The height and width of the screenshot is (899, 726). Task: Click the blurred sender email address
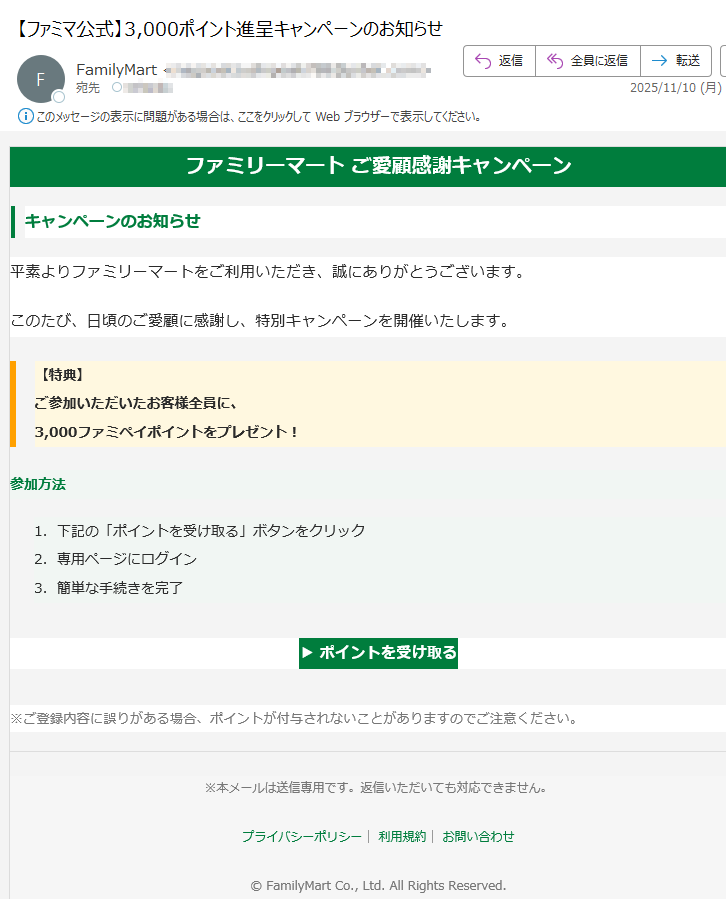pyautogui.click(x=298, y=71)
